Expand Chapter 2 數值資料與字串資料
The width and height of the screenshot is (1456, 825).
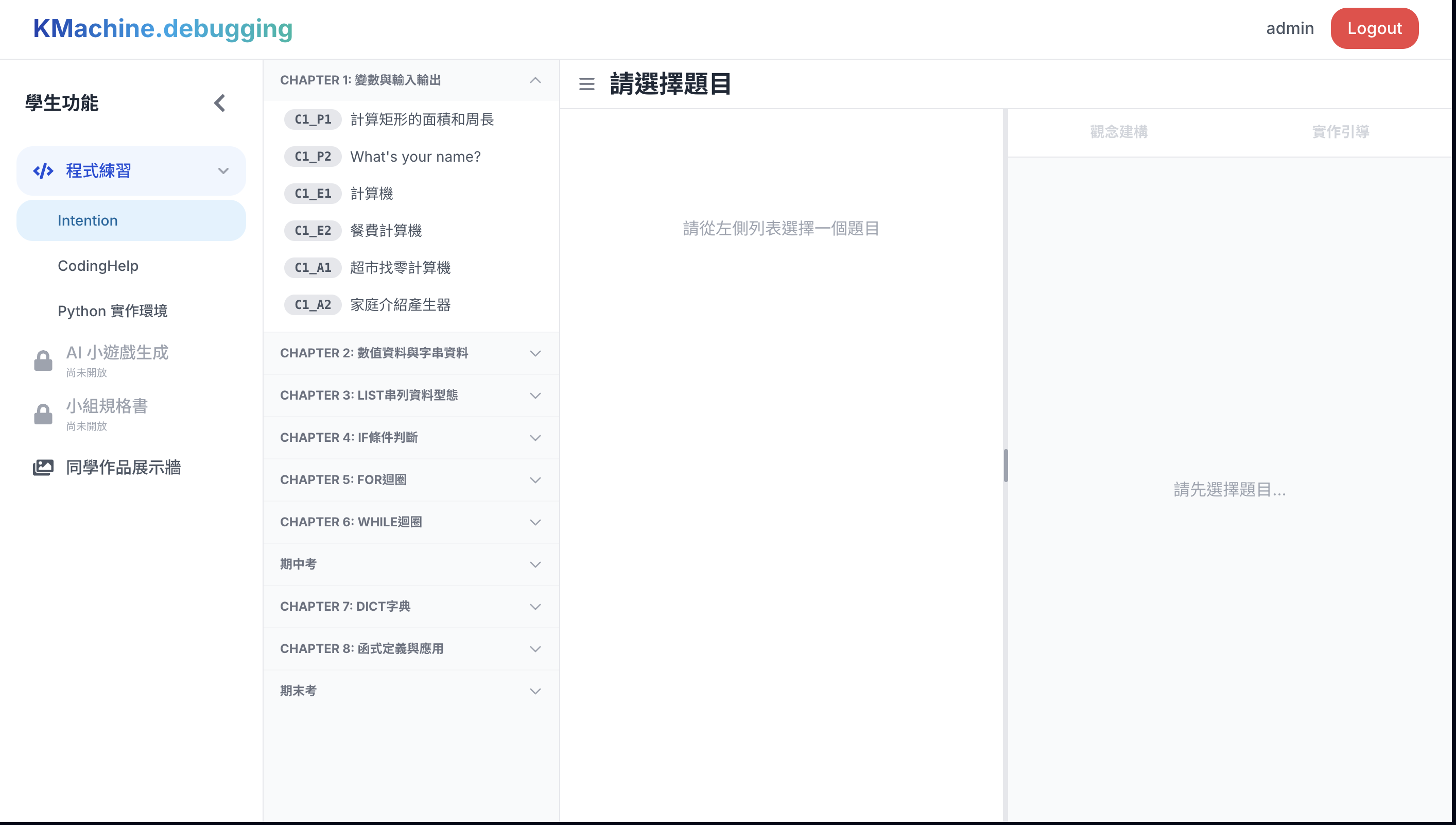pos(411,353)
